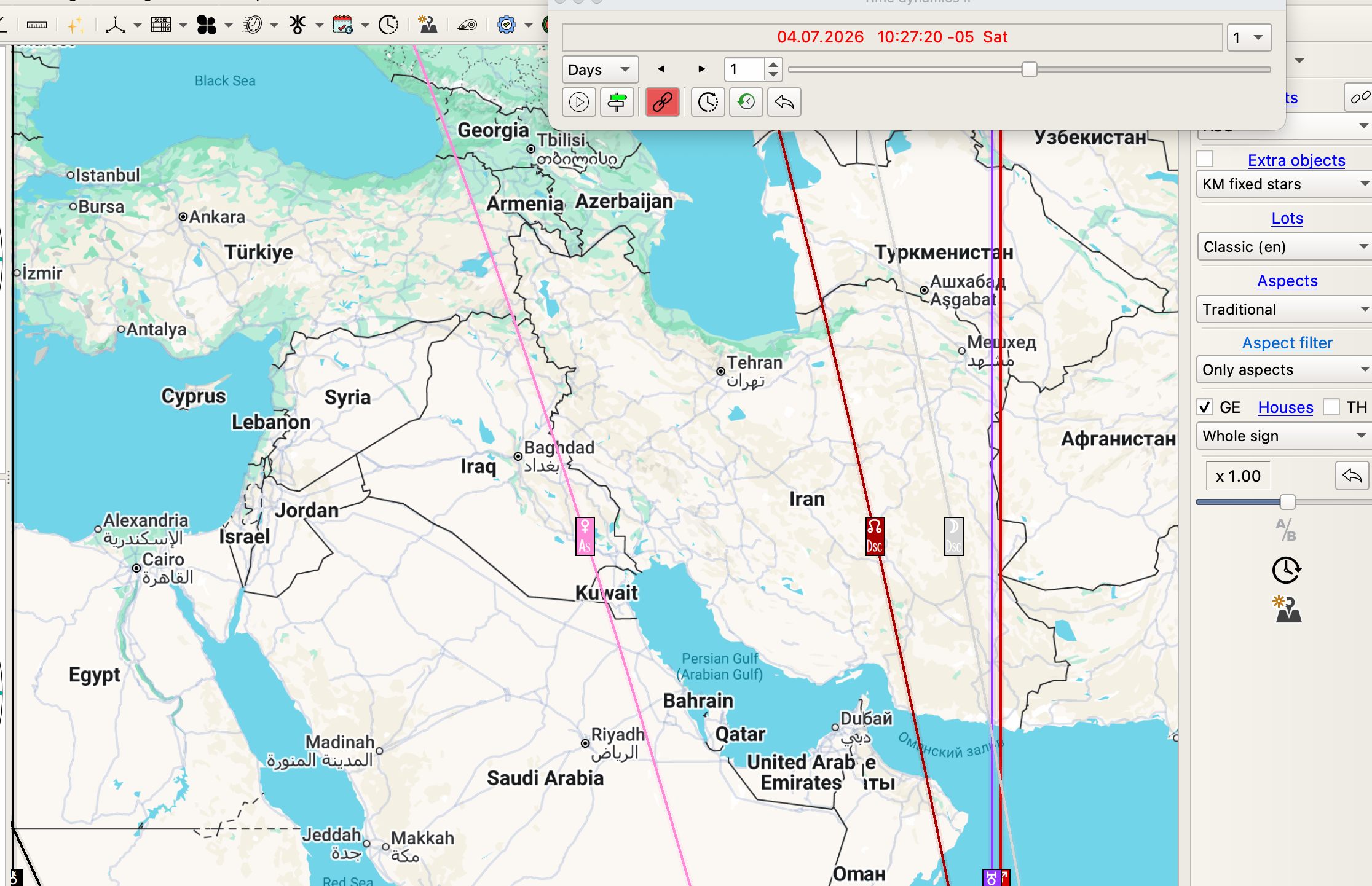Click the four-leaf clover icon
The height and width of the screenshot is (886, 1372).
[207, 25]
